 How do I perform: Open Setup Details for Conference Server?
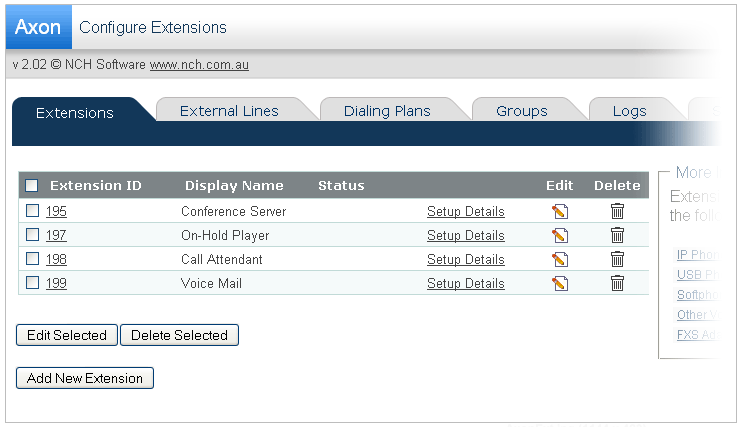click(465, 211)
